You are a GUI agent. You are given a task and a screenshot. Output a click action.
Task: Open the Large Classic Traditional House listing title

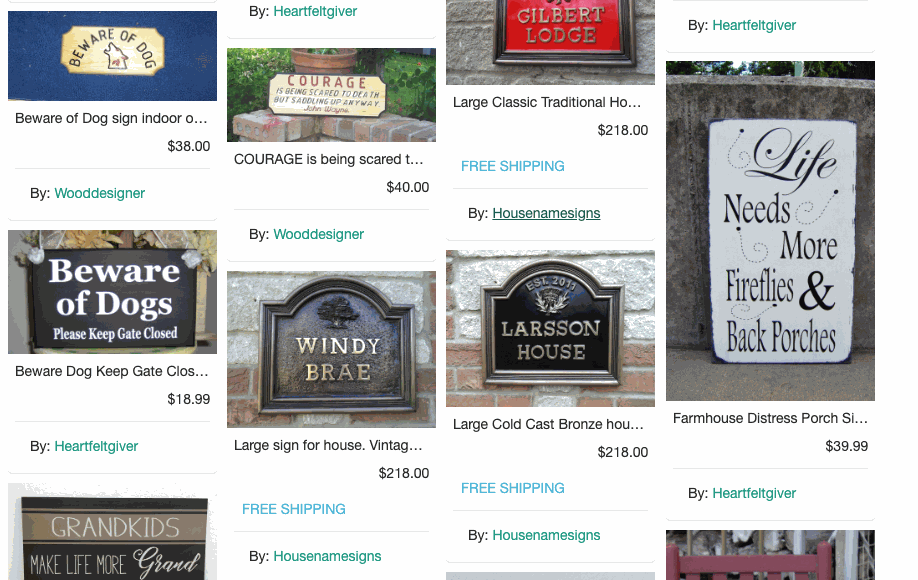point(547,102)
